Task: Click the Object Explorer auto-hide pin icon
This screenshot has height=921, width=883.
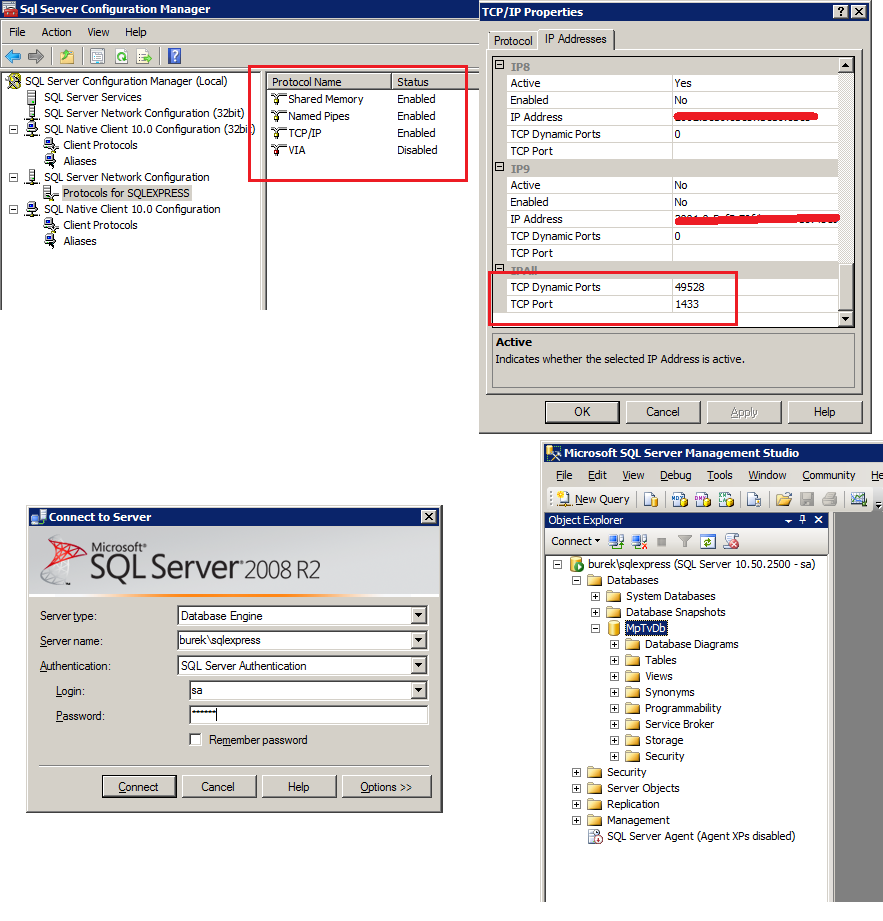Action: (x=803, y=520)
